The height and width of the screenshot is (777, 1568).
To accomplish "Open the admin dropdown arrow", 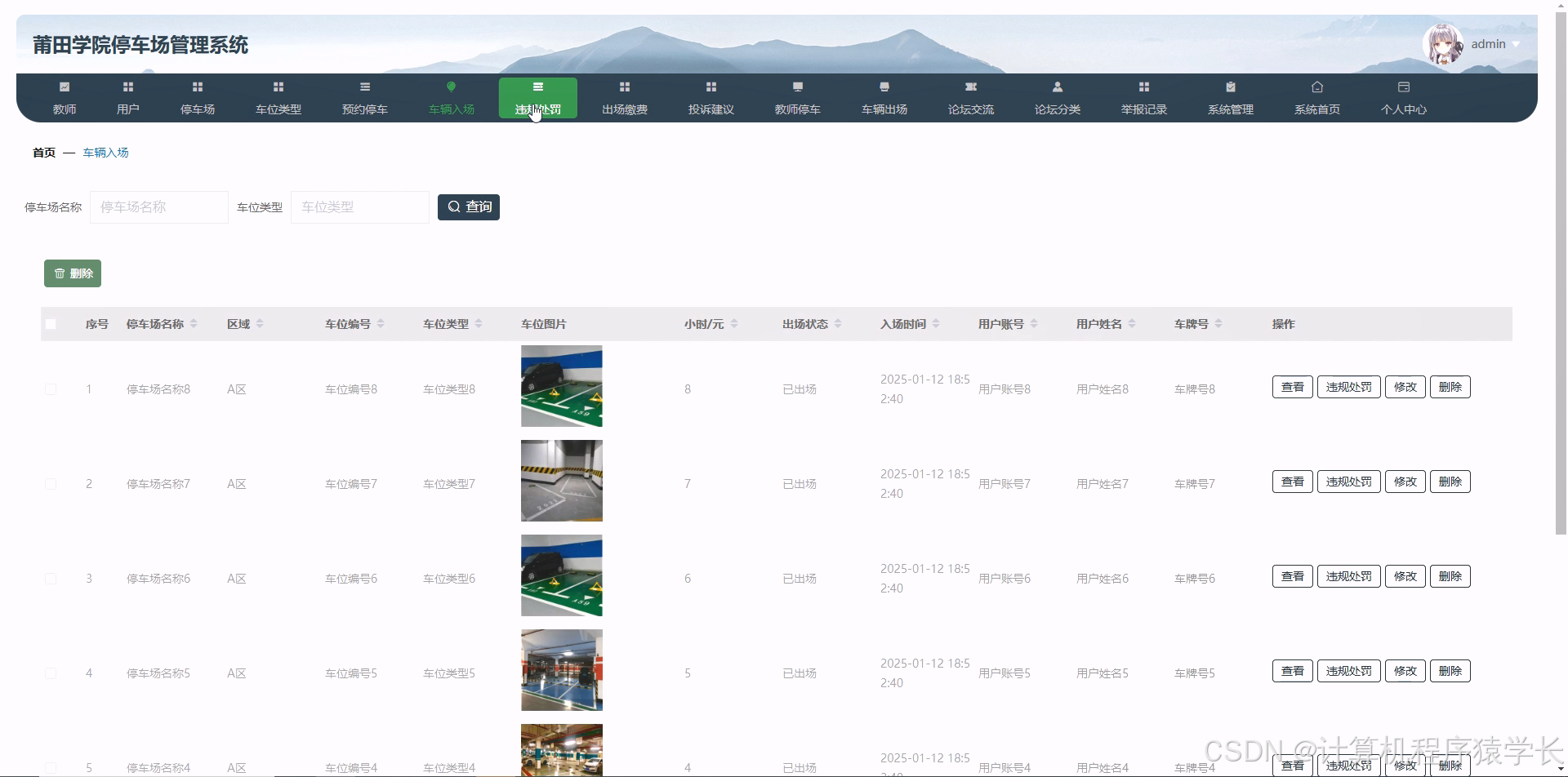I will (1516, 45).
